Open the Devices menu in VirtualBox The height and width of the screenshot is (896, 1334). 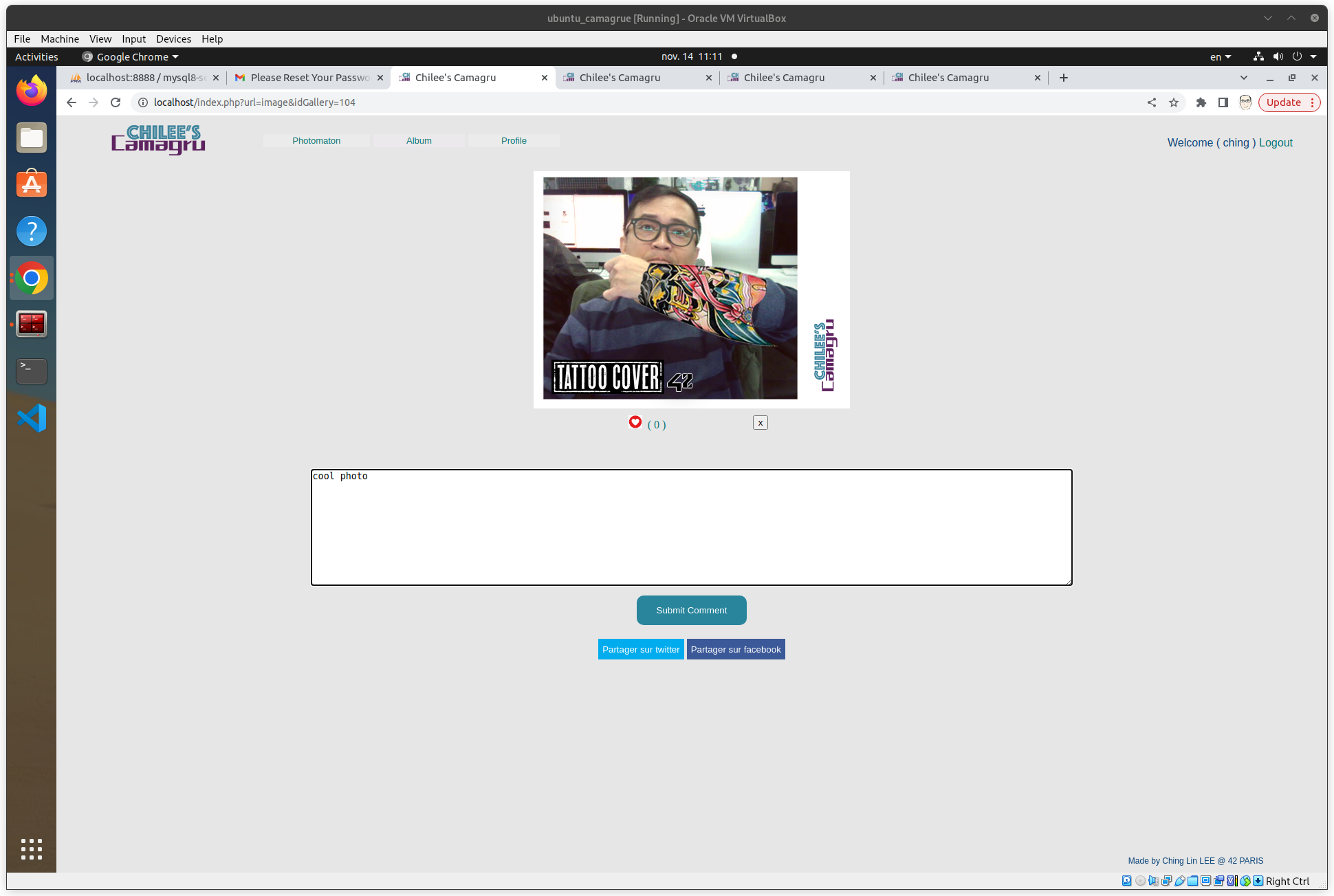[173, 39]
